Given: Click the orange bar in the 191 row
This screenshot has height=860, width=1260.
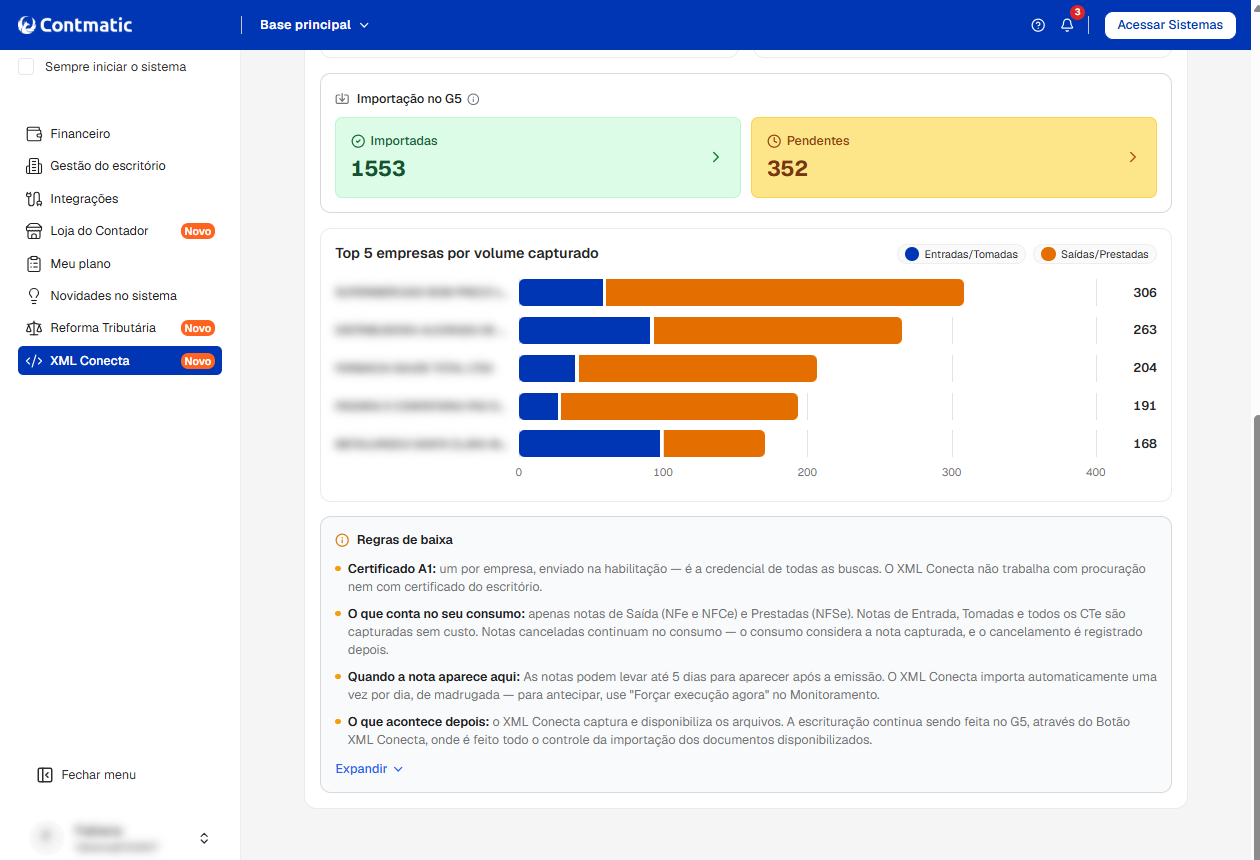Looking at the screenshot, I should point(679,407).
